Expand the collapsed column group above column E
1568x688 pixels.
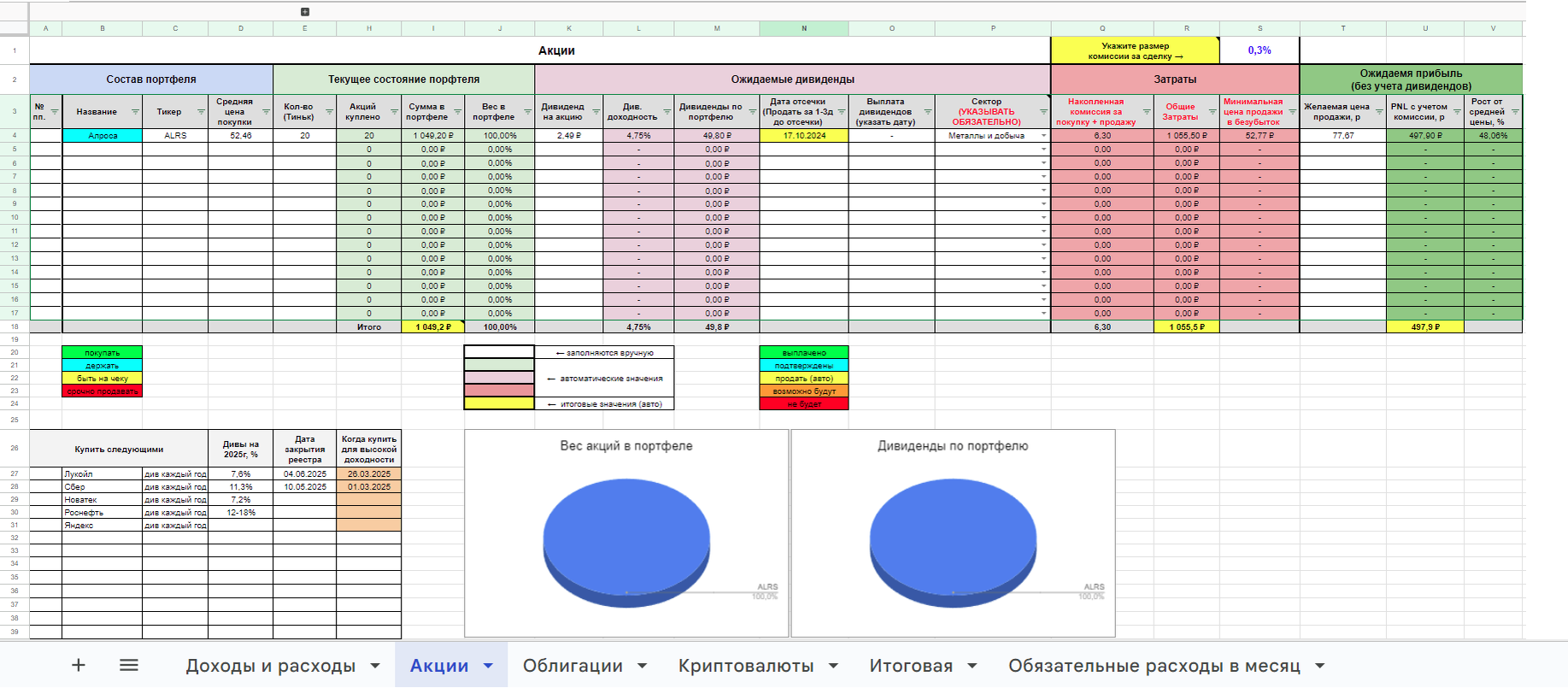pos(305,12)
